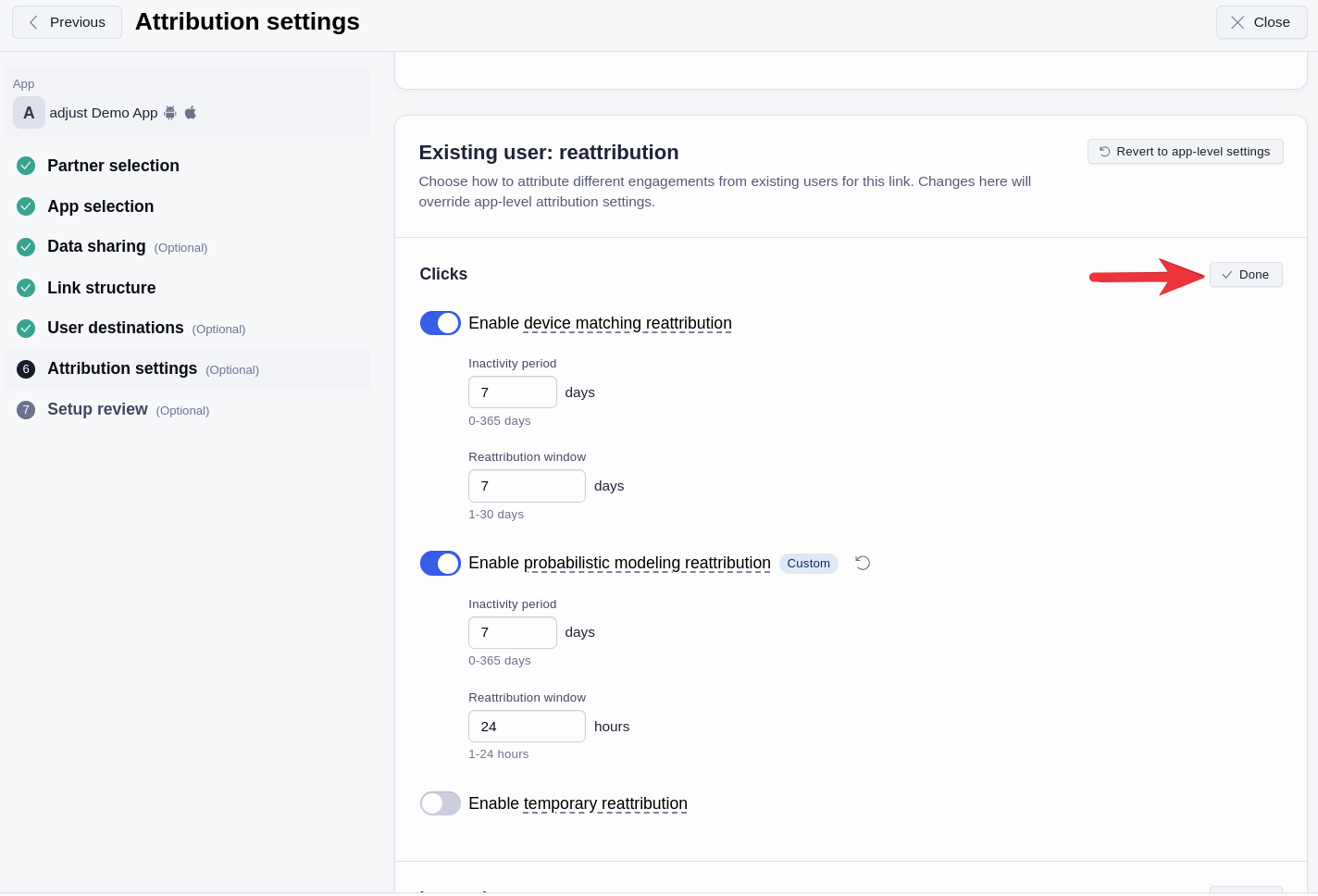Go to Partner selection step
The image size is (1318, 896).
113,166
